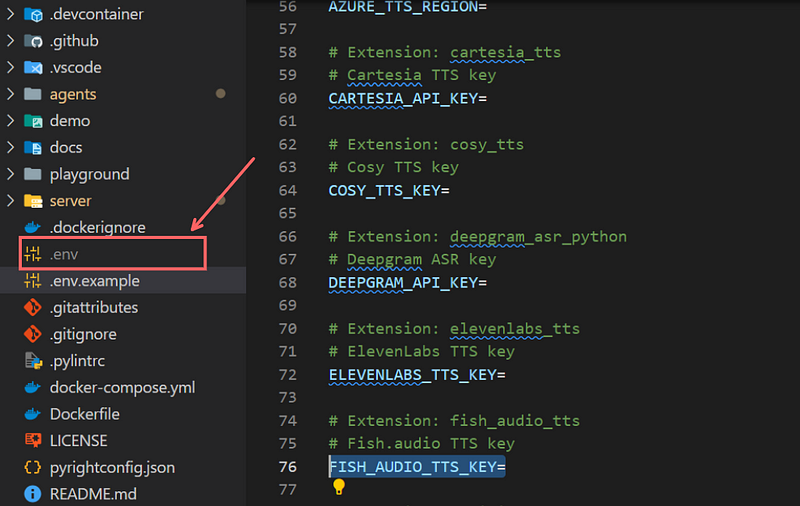Click the COSY_TTS_KEY= line
The width and height of the screenshot is (800, 506).
389,190
